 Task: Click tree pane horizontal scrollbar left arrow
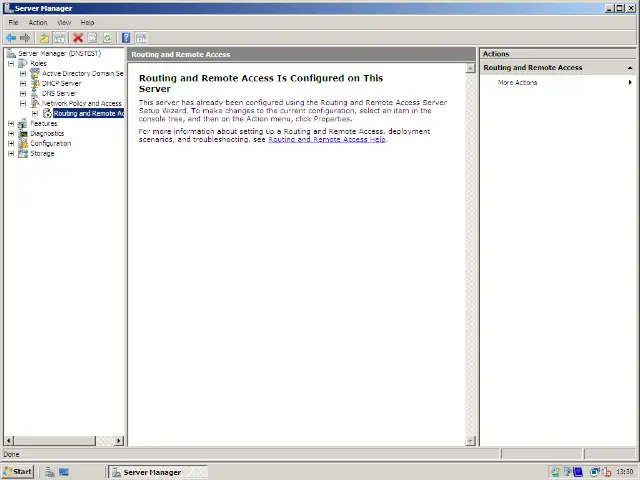(9, 441)
